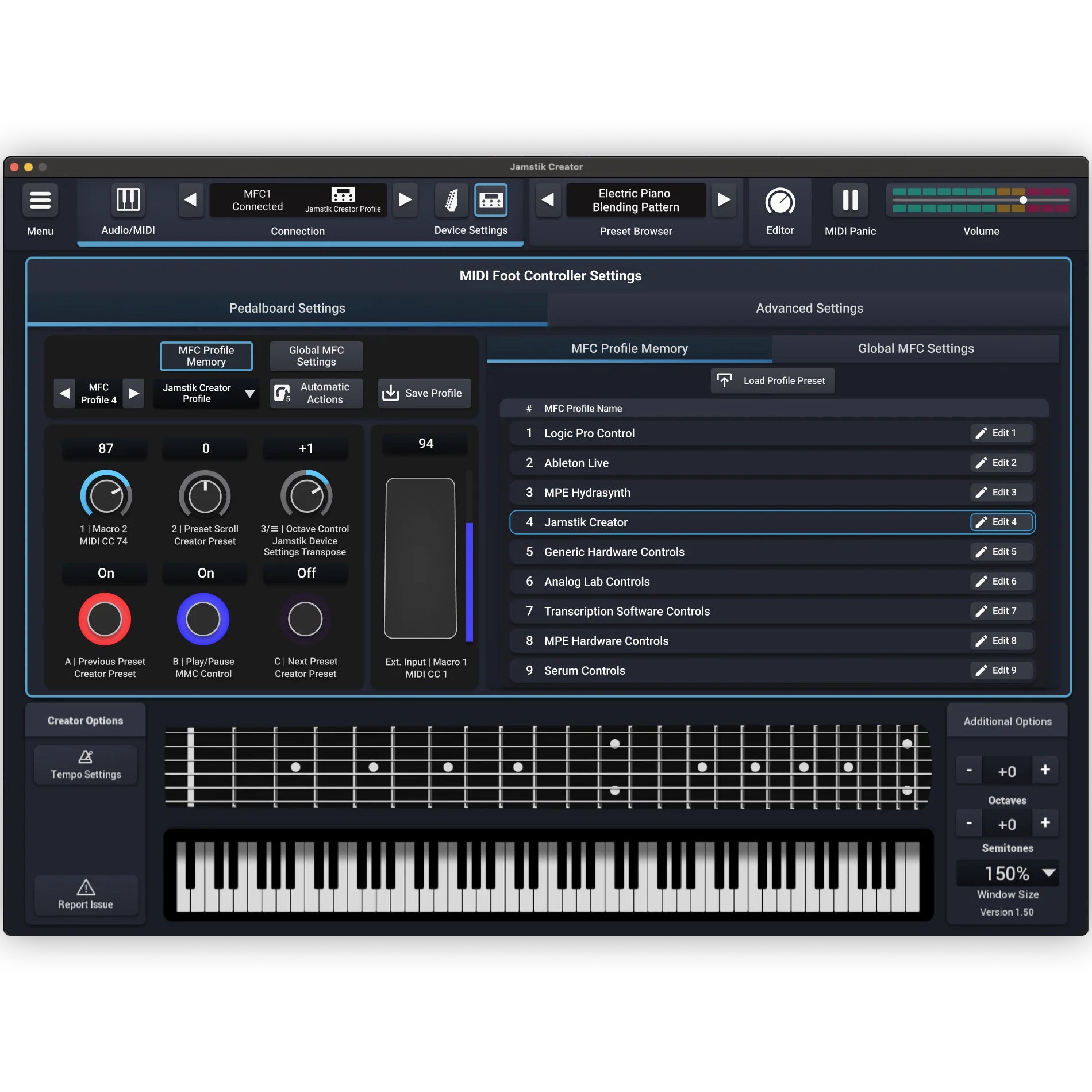The width and height of the screenshot is (1092, 1092).
Task: Go to previous MFC Profile arrow
Action: point(64,394)
